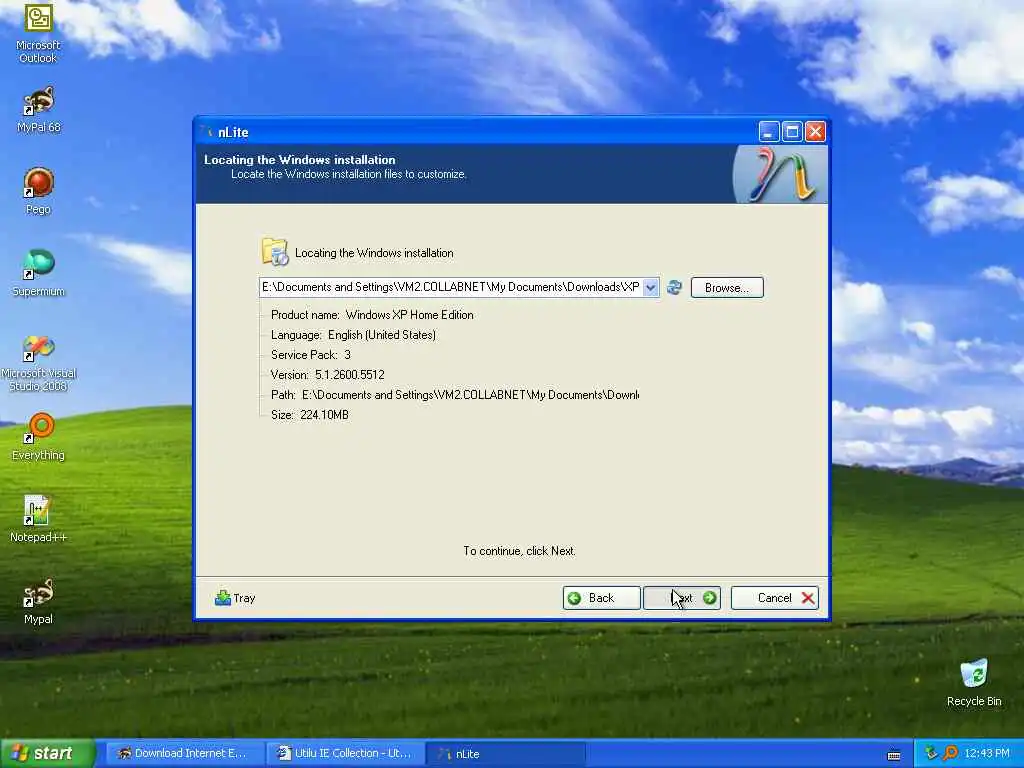Click the 'Path:' details line
Viewport: 1024px width, 768px height.
click(x=455, y=395)
